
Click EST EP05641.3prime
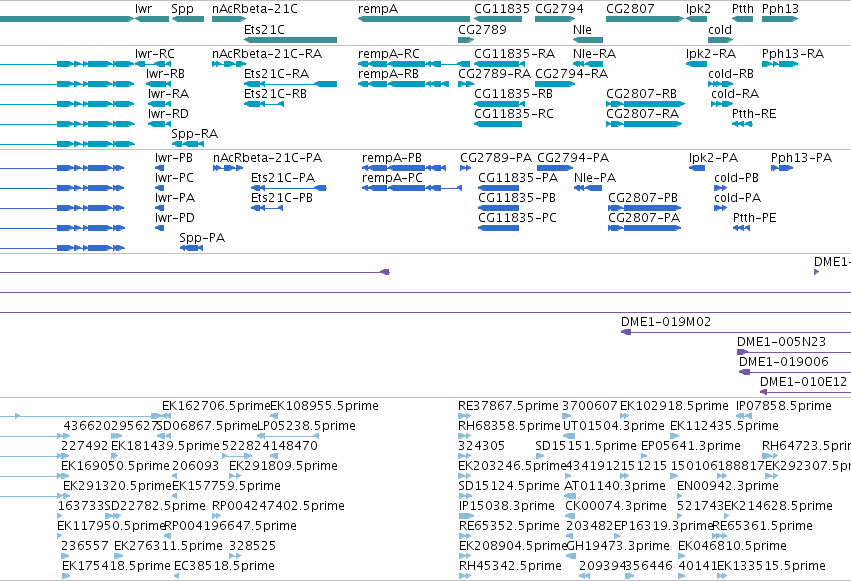[x=691, y=446]
